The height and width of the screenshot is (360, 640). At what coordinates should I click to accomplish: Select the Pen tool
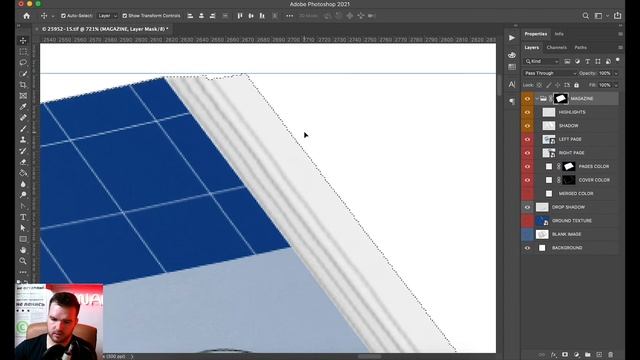pyautogui.click(x=23, y=206)
